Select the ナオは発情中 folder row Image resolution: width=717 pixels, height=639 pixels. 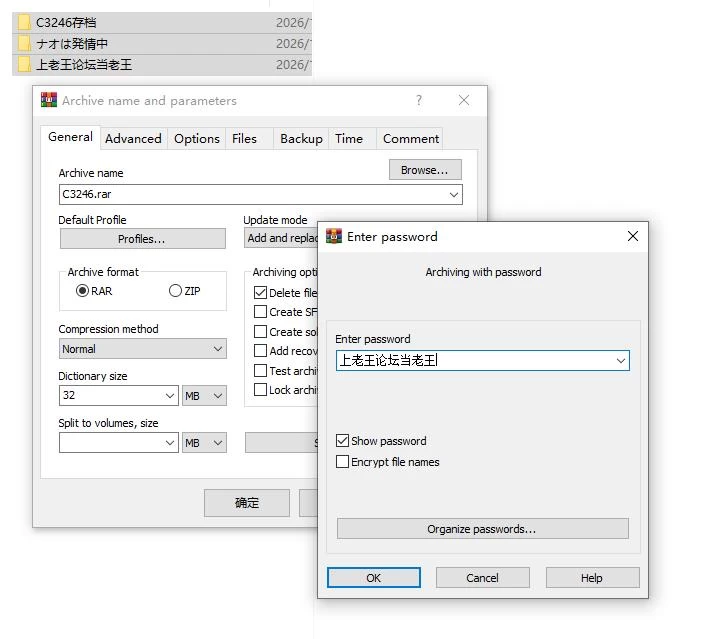[162, 43]
